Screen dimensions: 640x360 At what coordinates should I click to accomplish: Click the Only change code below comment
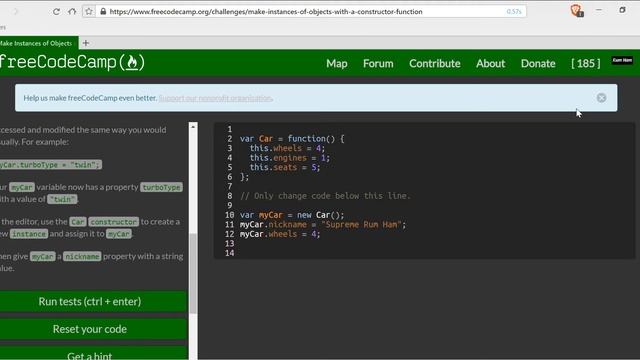click(325, 196)
